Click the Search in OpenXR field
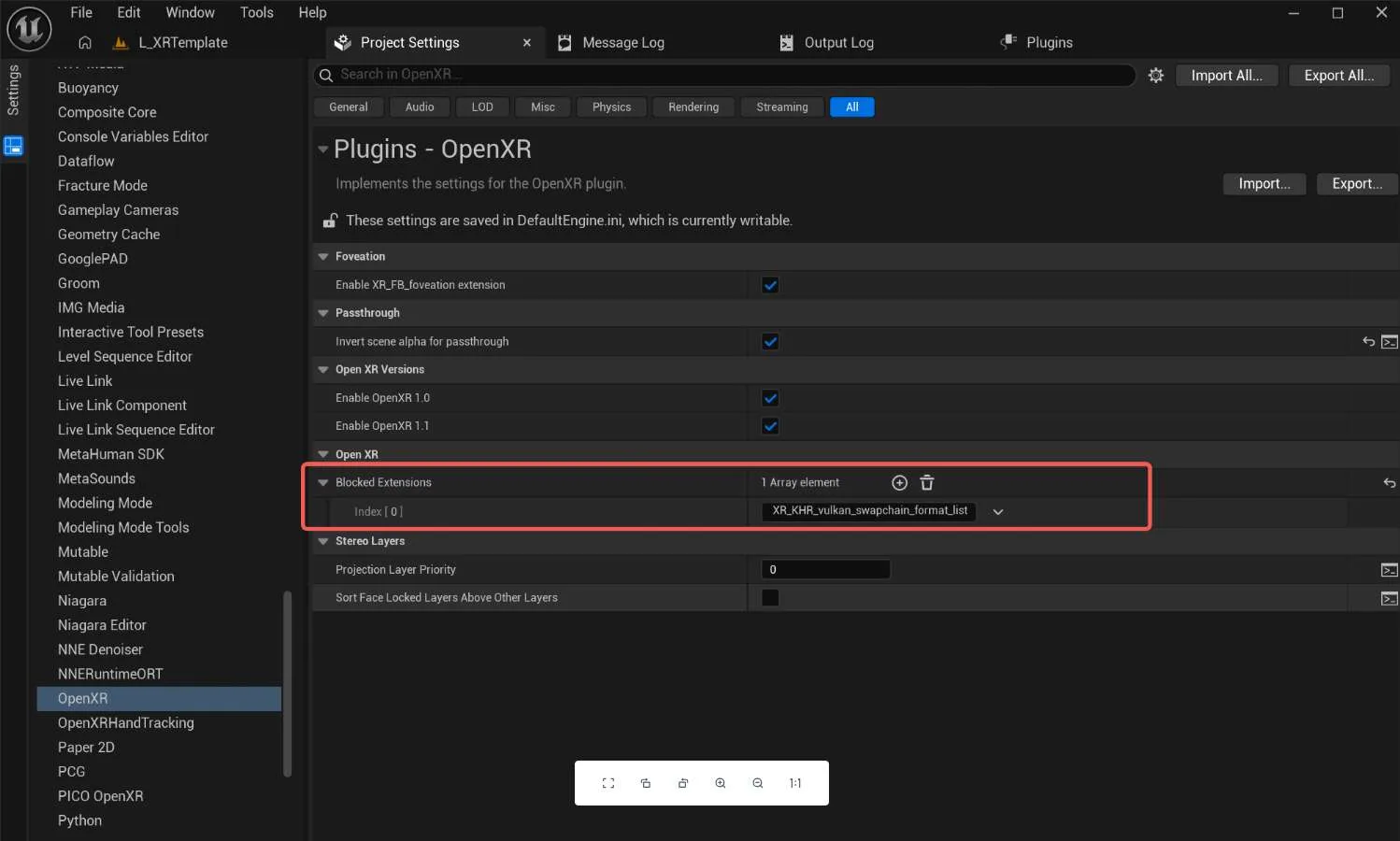 725,75
